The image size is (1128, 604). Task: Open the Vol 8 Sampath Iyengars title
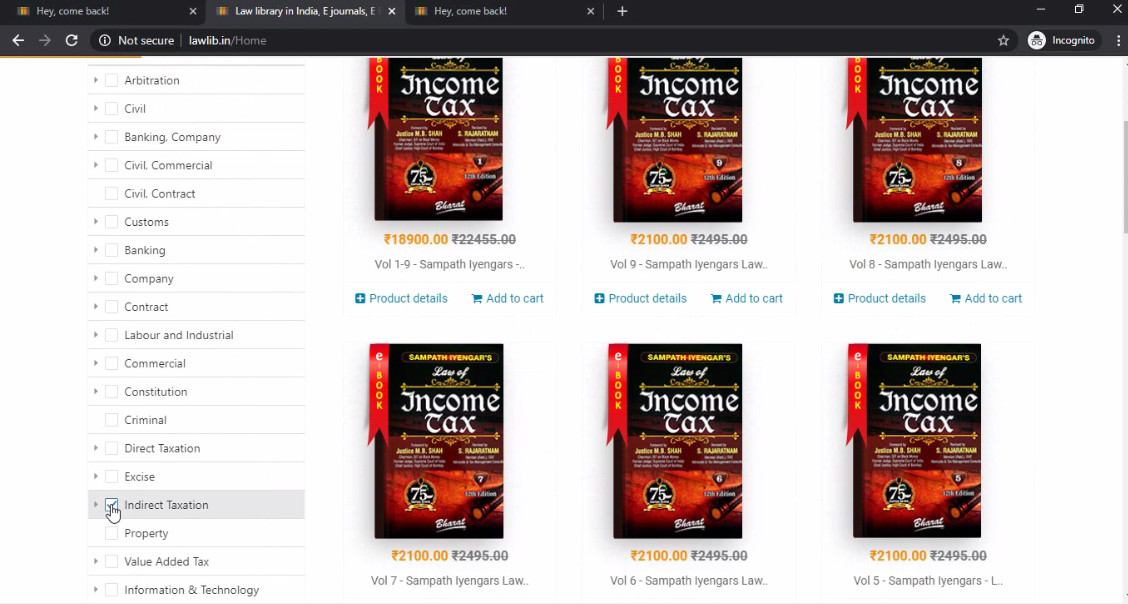point(928,264)
